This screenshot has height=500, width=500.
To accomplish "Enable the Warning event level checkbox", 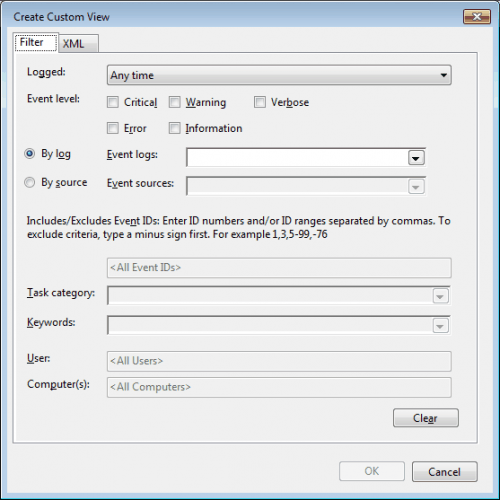I will [174, 102].
